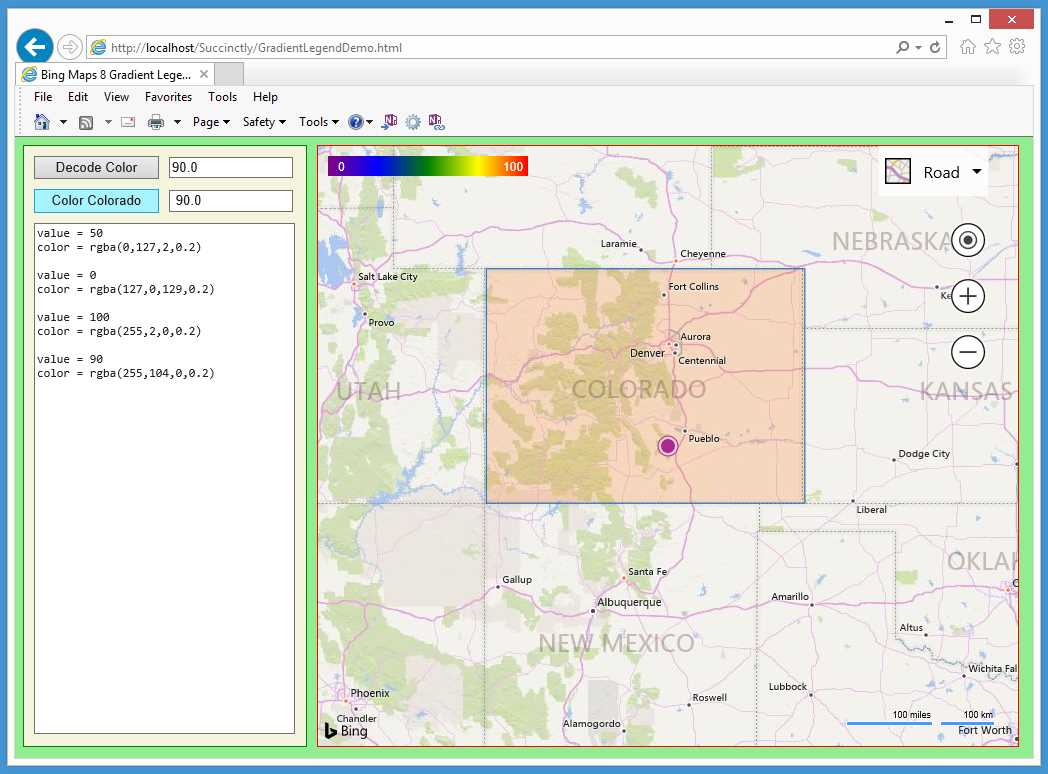The height and width of the screenshot is (774, 1048).
Task: Expand the Home page dropdown arrow
Action: [63, 122]
